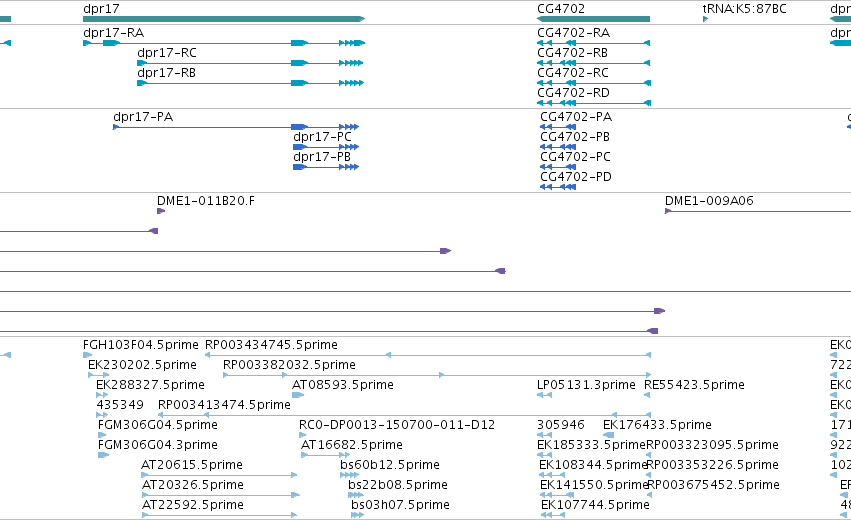Image resolution: width=851 pixels, height=520 pixels.
Task: Click the tRNA:K5:87BC gene marker
Action: pos(706,19)
